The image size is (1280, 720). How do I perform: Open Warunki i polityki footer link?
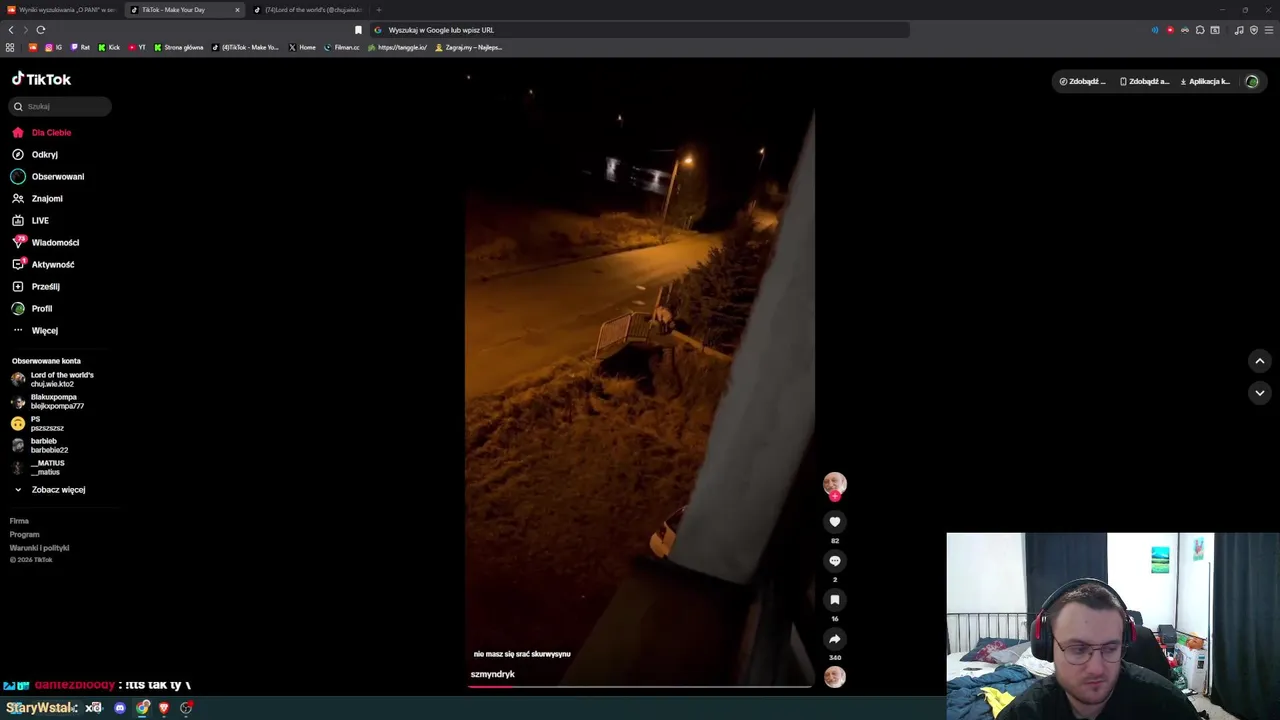coord(39,548)
